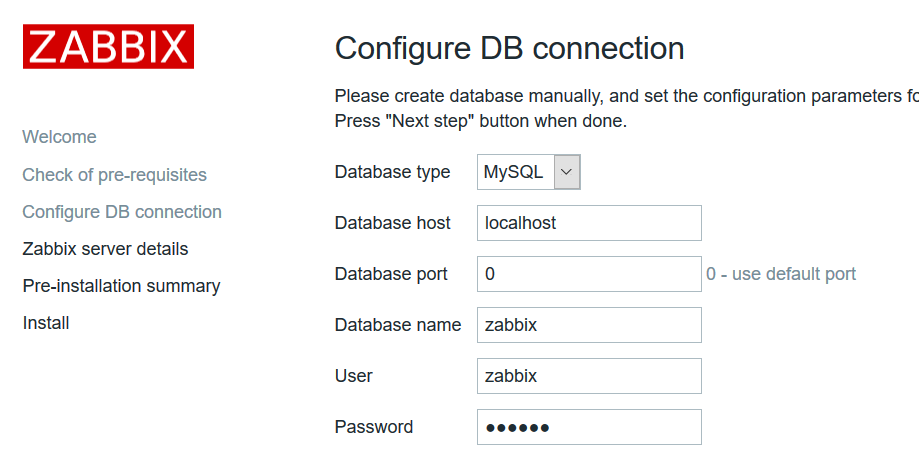Click the "Database name" label

[398, 325]
